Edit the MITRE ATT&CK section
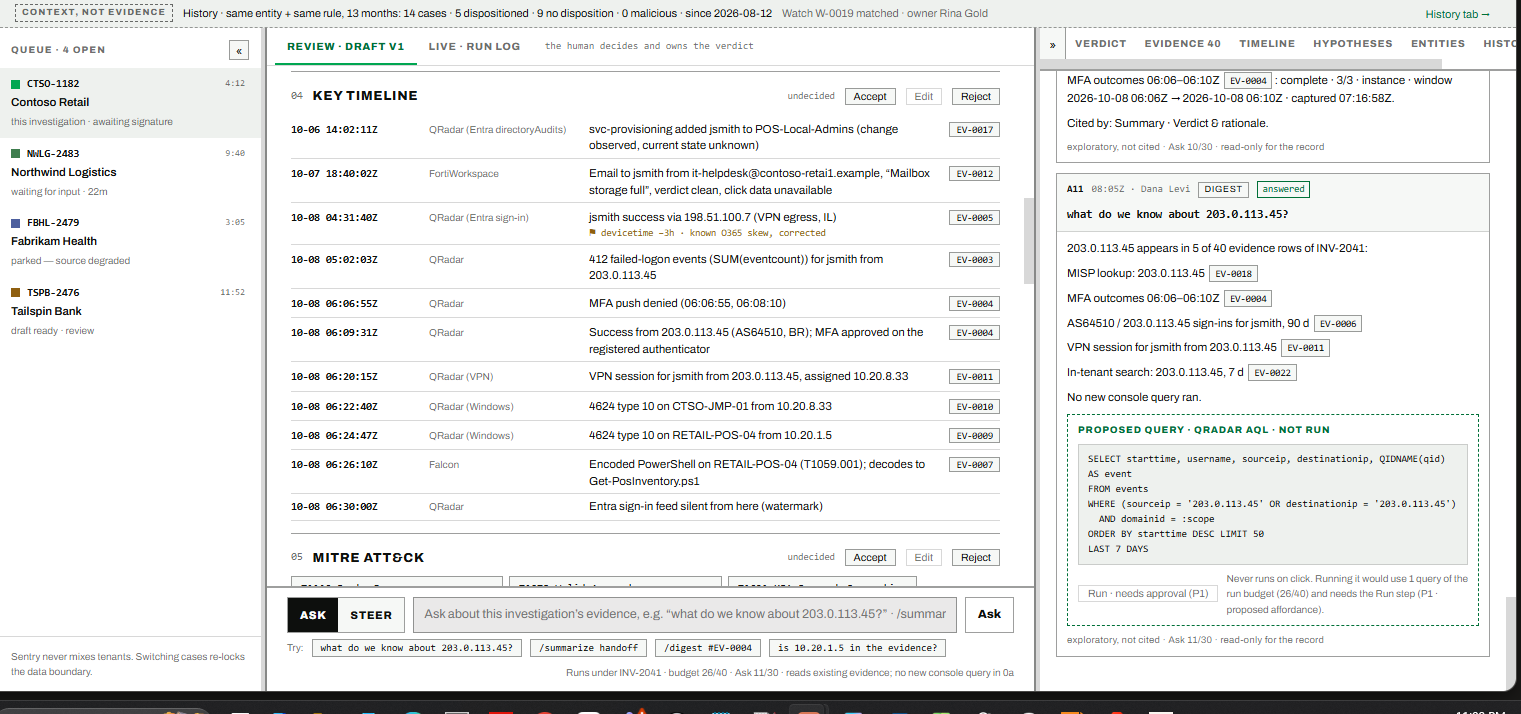The width and height of the screenshot is (1521, 714). tap(923, 557)
